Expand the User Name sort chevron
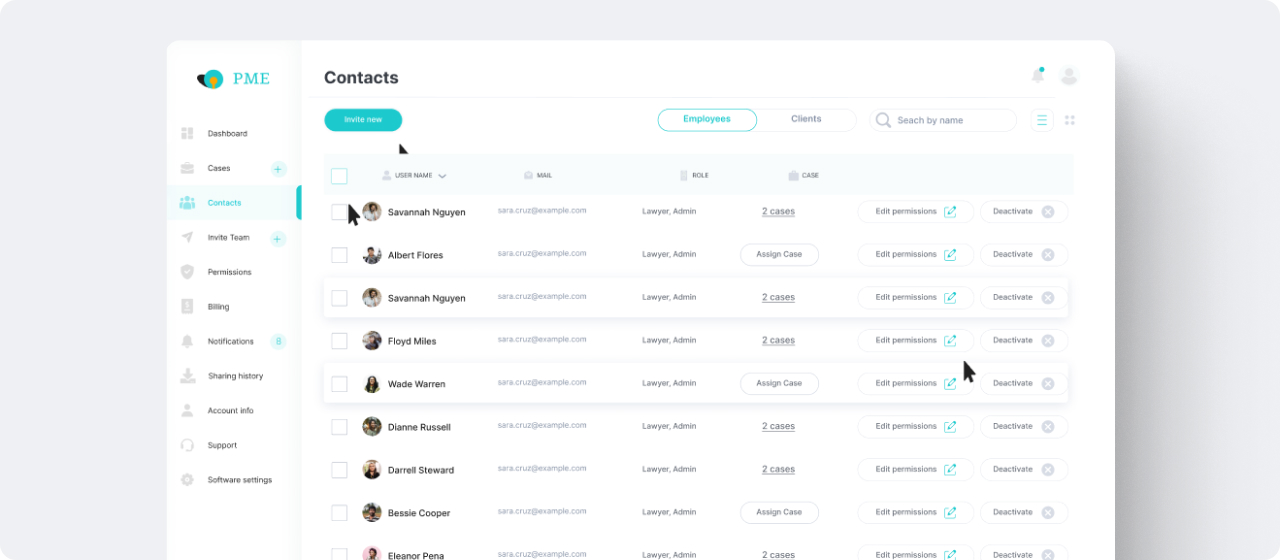 tap(442, 176)
